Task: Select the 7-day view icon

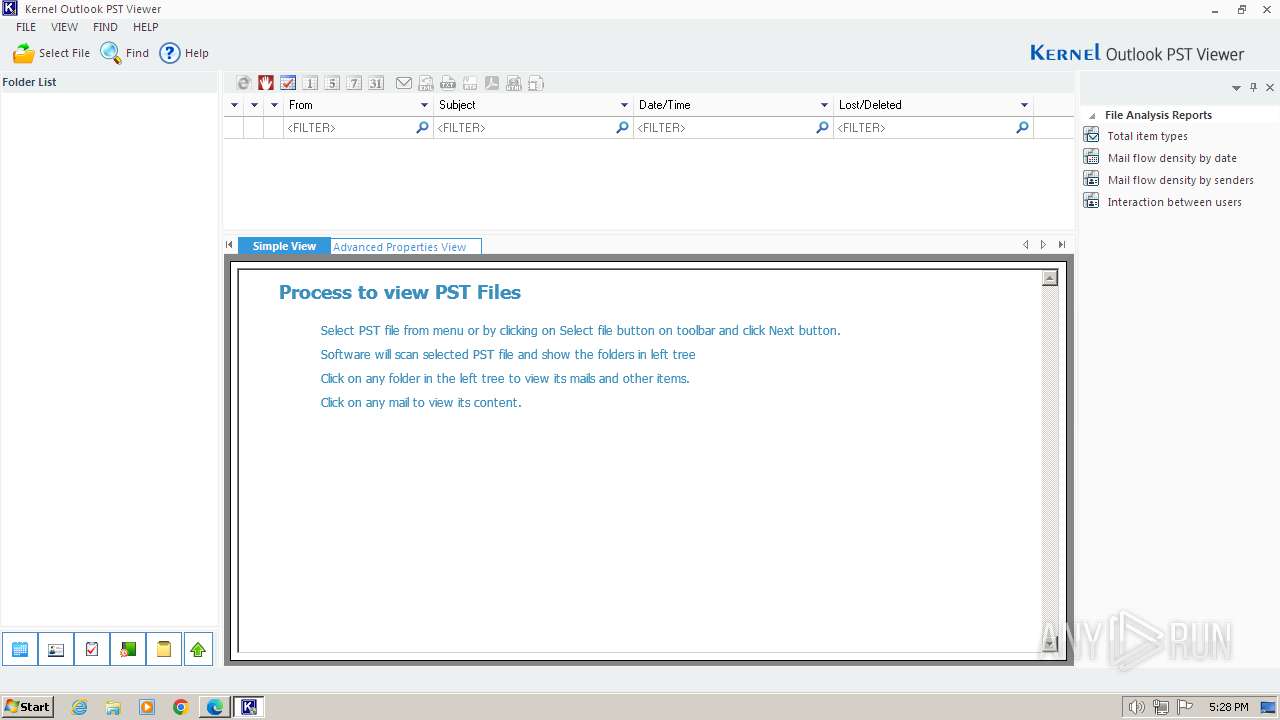Action: (354, 83)
